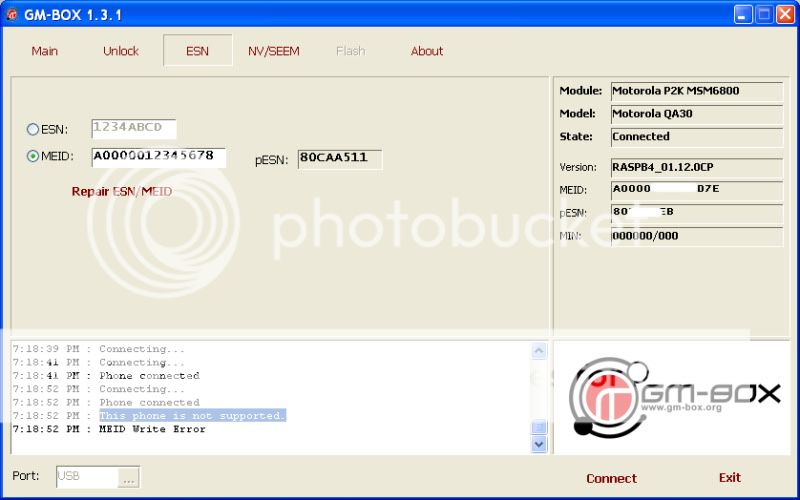Screen dimensions: 800x500
Task: Click the Connect button
Action: 611,478
